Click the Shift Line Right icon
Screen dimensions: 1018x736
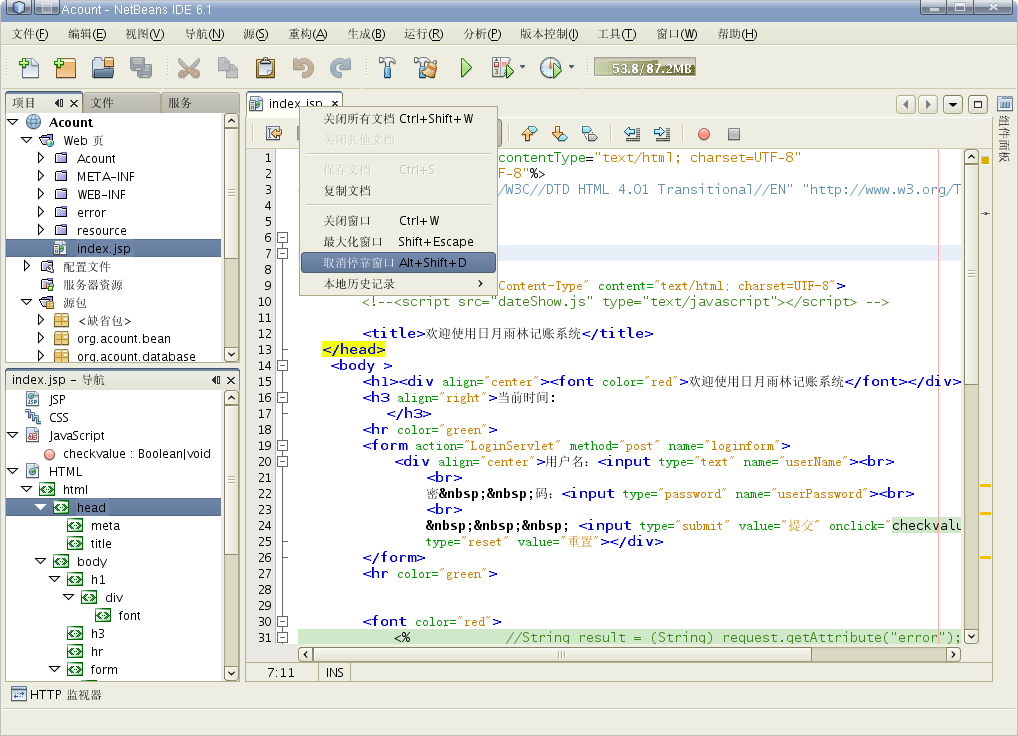[662, 134]
